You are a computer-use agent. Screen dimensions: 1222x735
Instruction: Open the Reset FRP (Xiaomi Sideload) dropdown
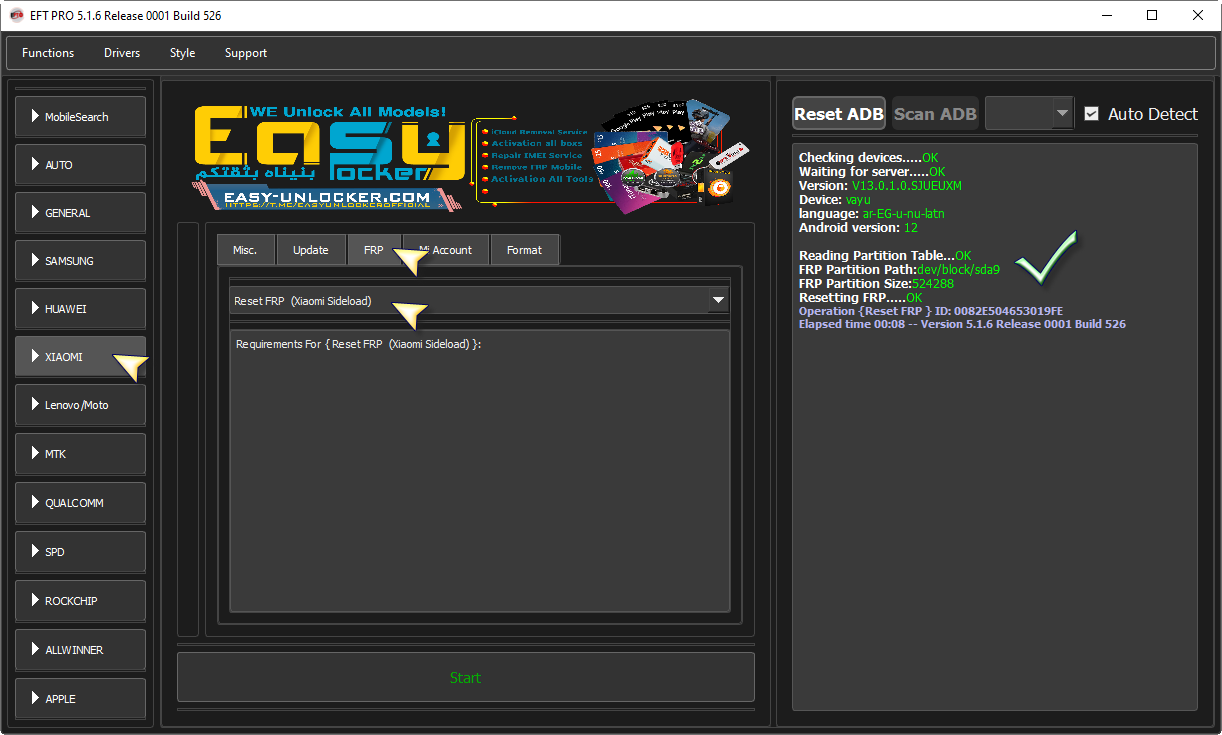coord(480,300)
